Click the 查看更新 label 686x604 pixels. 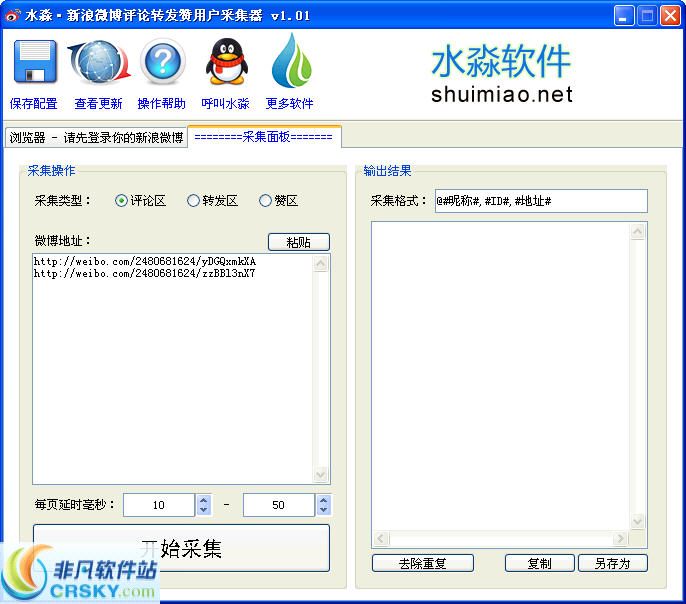(98, 104)
